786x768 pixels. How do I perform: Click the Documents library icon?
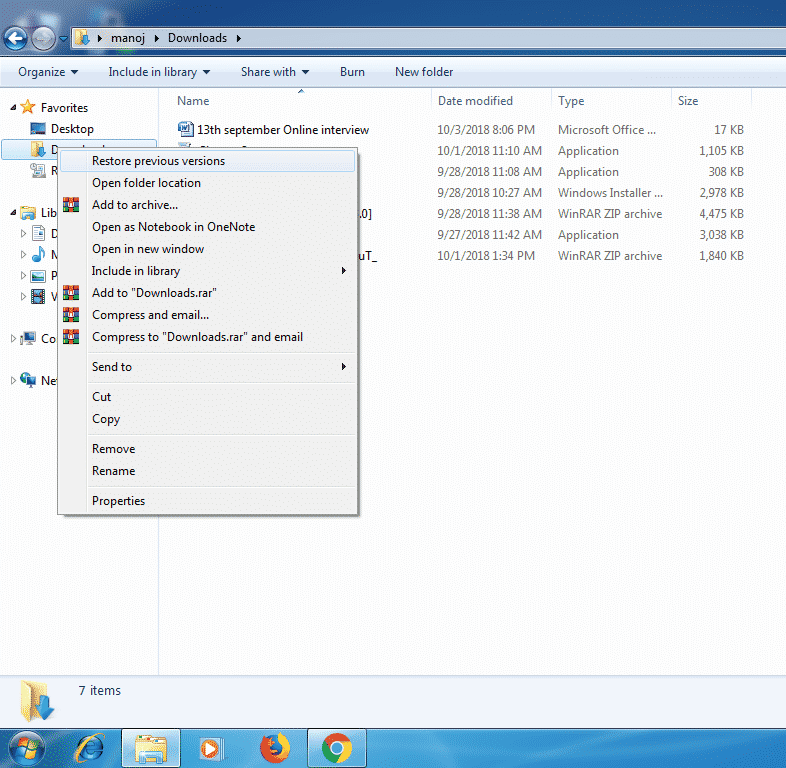coord(38,233)
